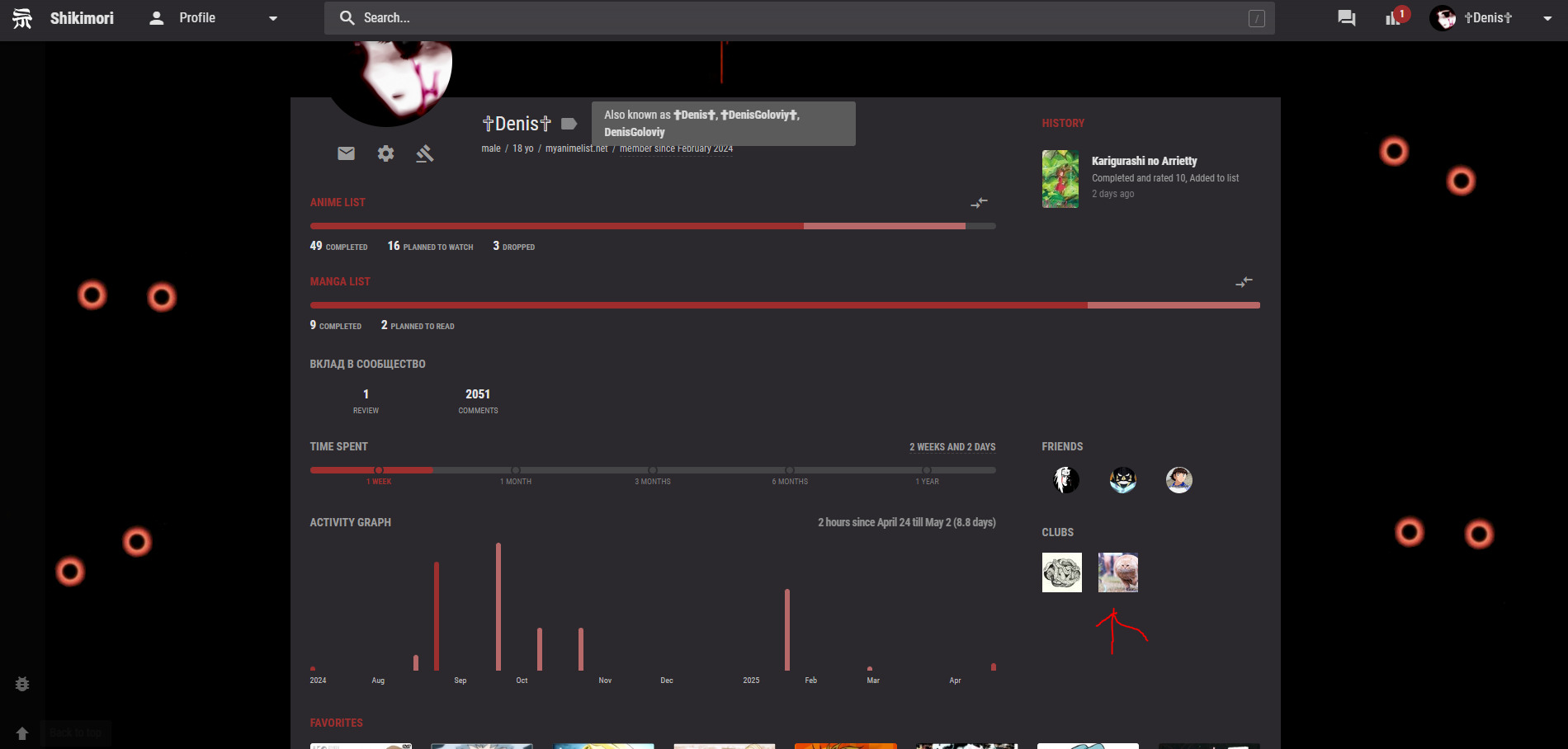Toggle anime list bar view switch
The width and height of the screenshot is (1568, 749).
click(x=979, y=203)
